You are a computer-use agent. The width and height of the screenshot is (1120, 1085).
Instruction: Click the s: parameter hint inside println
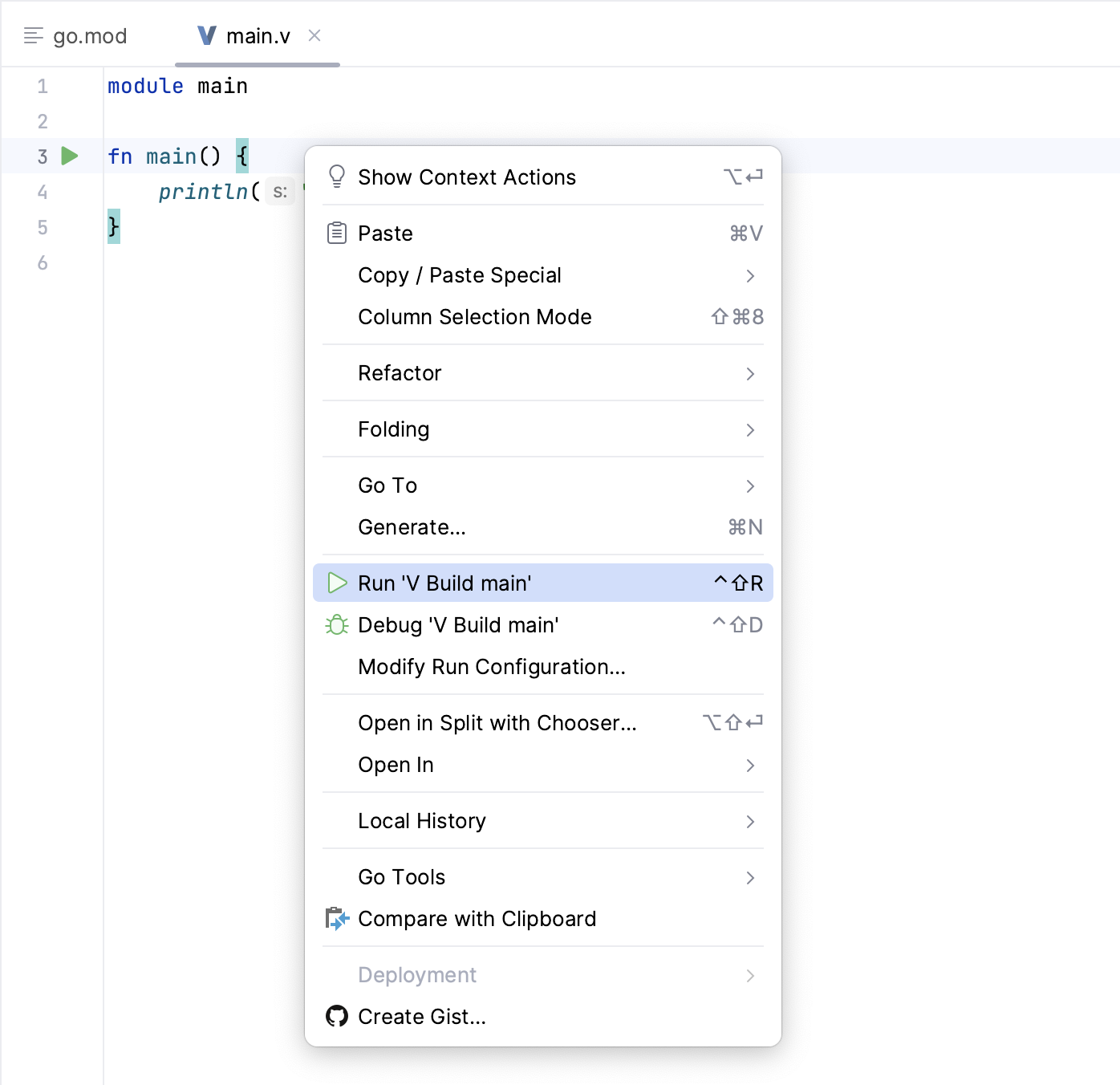(x=280, y=192)
